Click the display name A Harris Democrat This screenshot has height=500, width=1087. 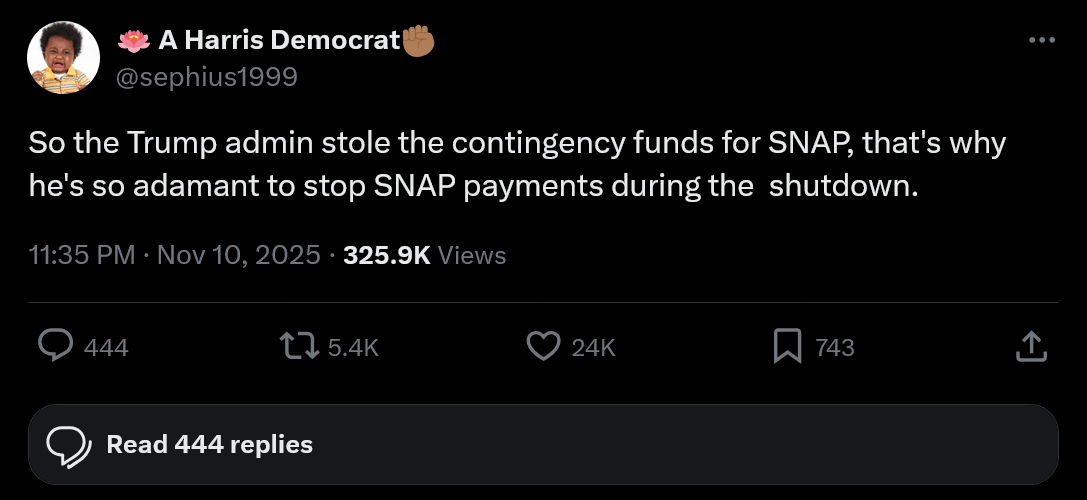point(278,40)
